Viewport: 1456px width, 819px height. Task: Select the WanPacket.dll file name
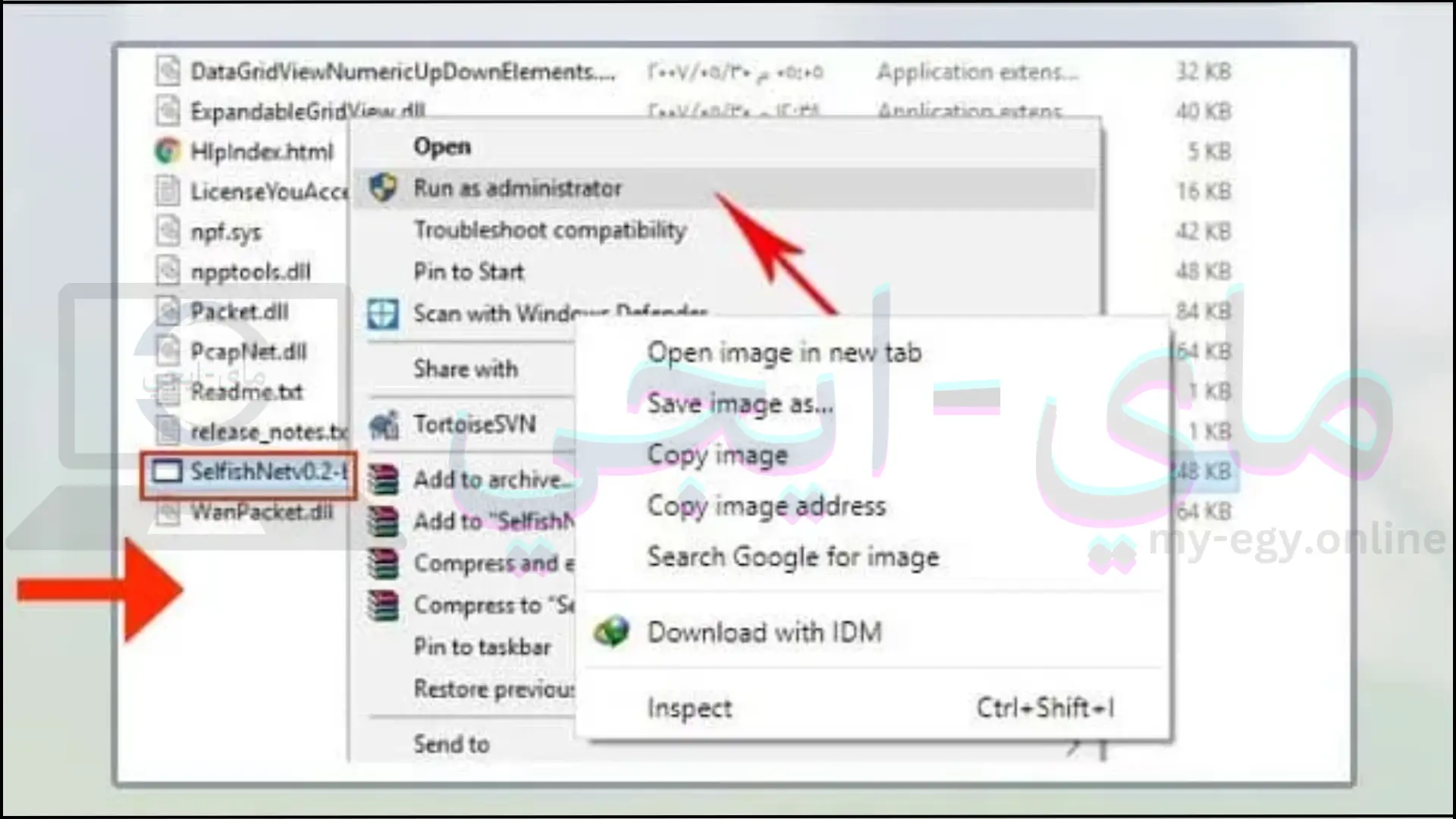(x=262, y=512)
